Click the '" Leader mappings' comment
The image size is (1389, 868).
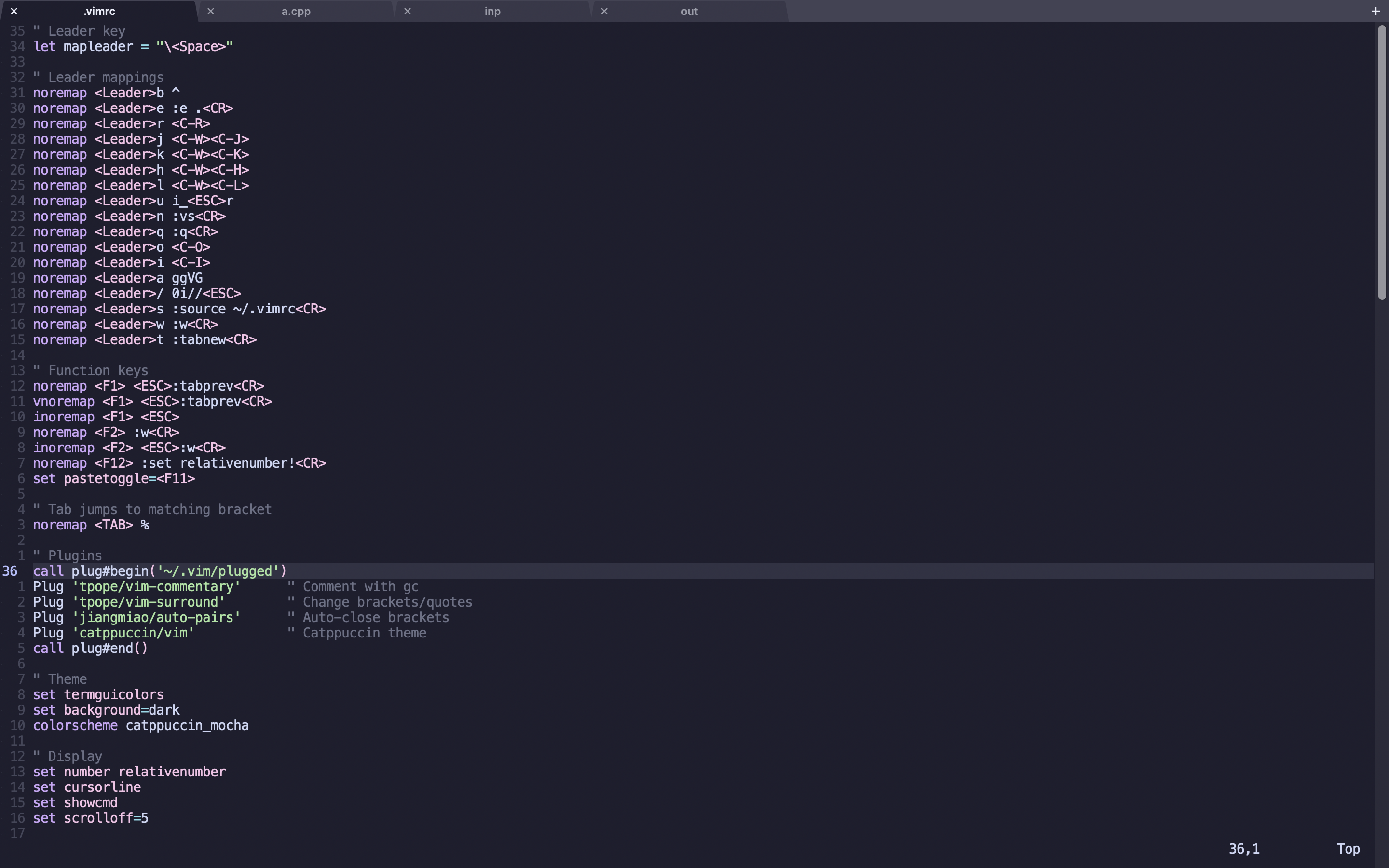98,78
